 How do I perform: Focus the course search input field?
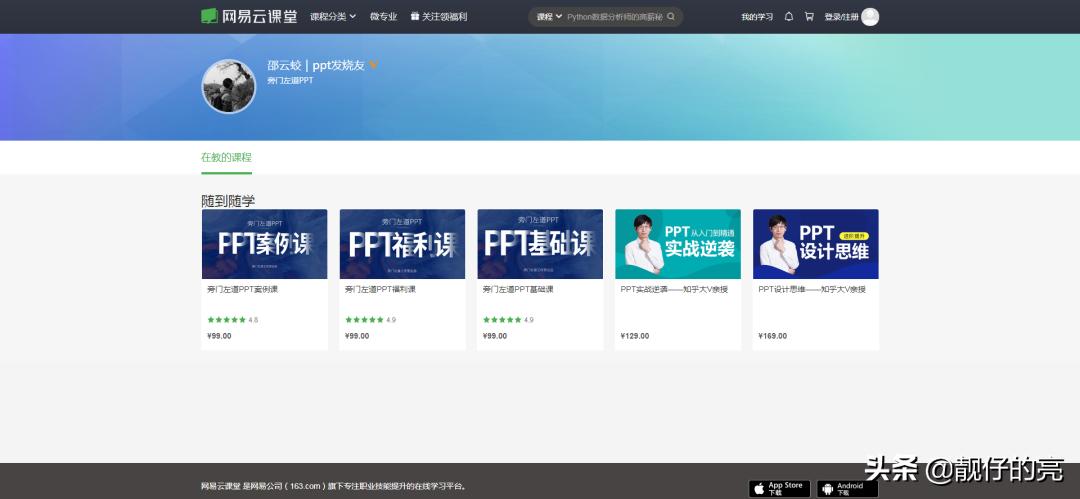pos(615,17)
